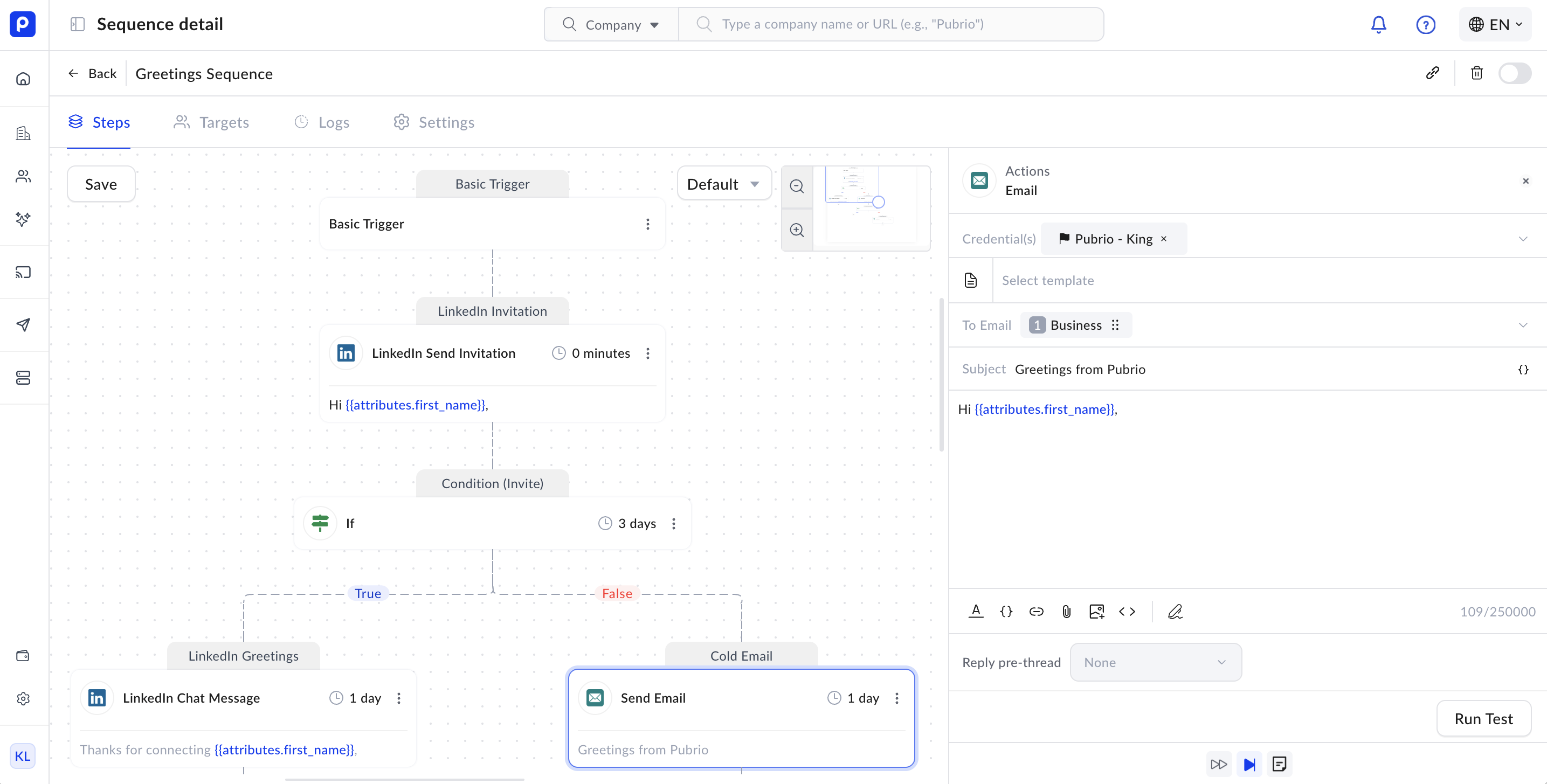The image size is (1547, 784).
Task: Open the Home icon in the sidebar
Action: pos(23,78)
